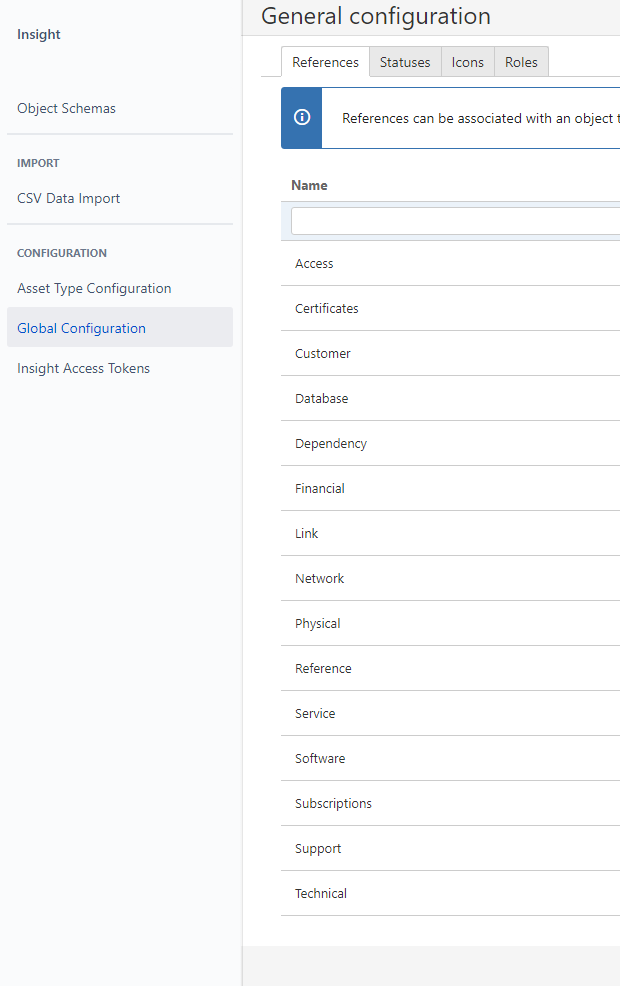Select the Access reference row
Screen dimensions: 620x986
[314, 264]
